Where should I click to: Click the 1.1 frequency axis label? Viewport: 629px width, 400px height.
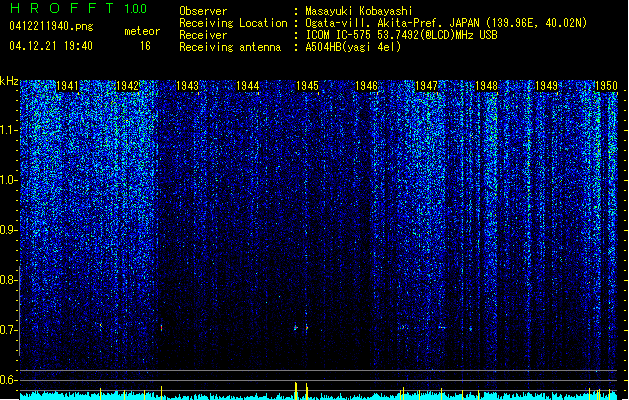9,130
